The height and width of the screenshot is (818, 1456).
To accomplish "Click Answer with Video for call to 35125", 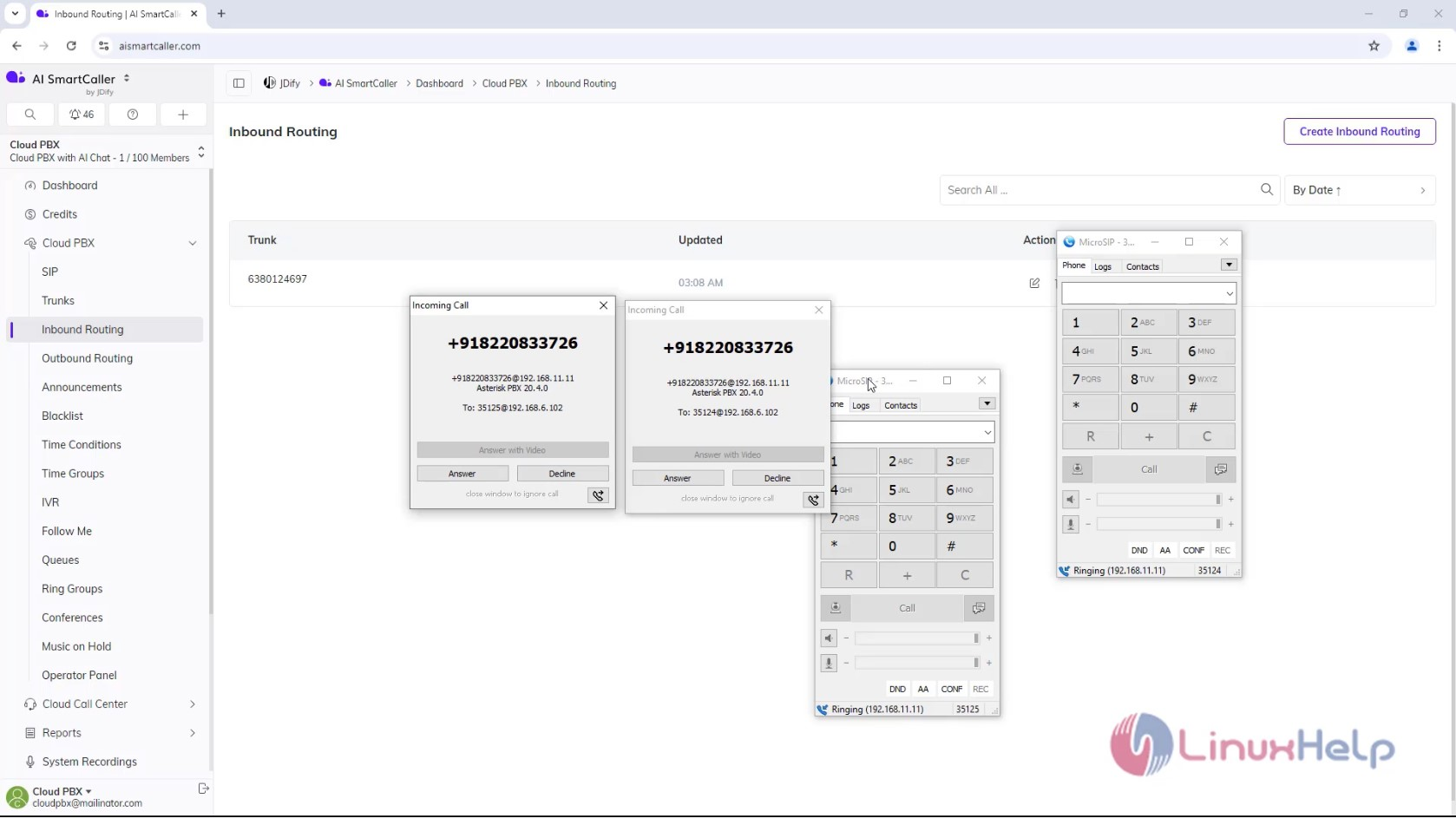I will pyautogui.click(x=513, y=450).
